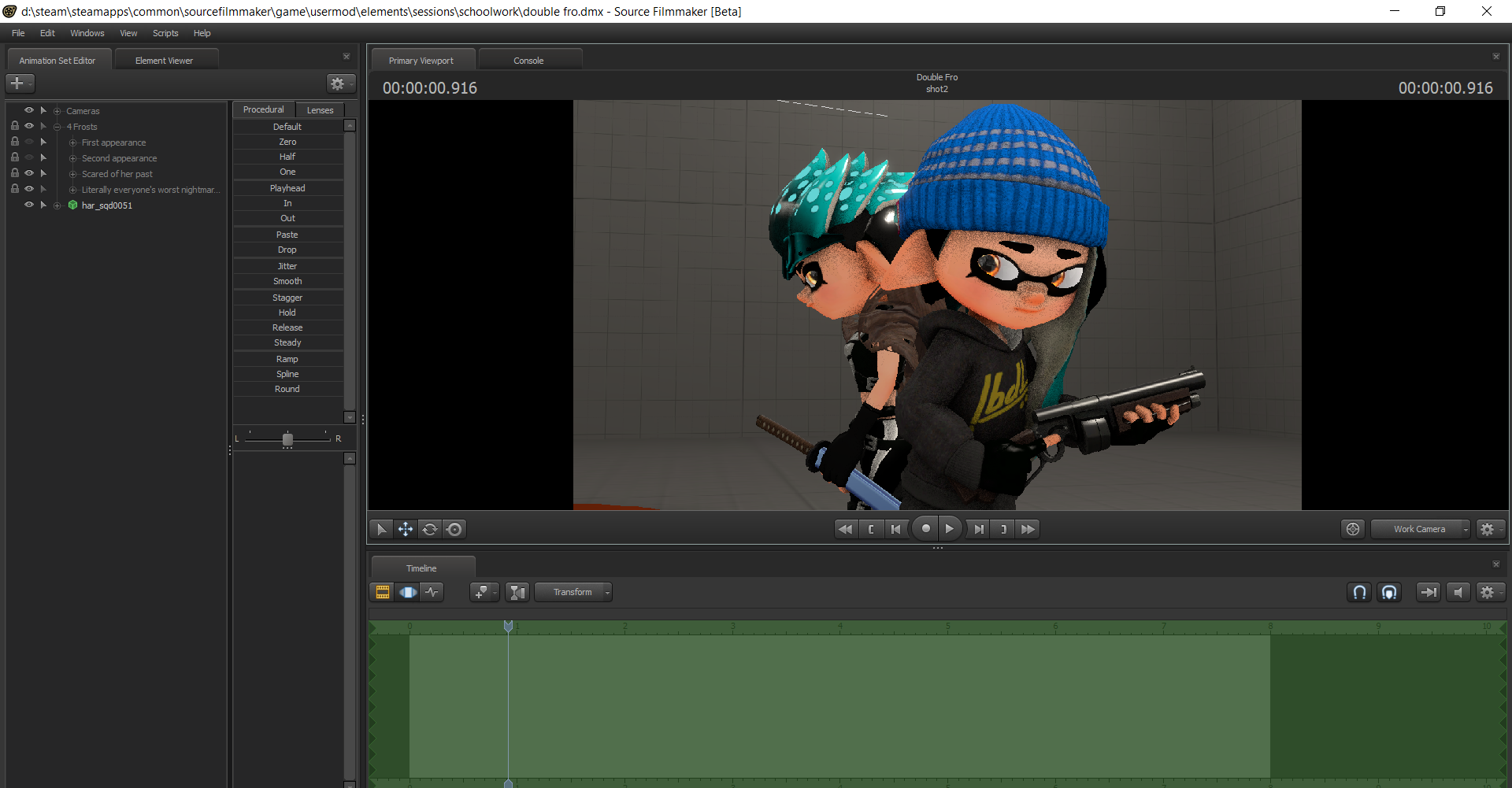Image resolution: width=1512 pixels, height=788 pixels.
Task: Collapse the 4 Frosts tree node
Action: tap(57, 127)
